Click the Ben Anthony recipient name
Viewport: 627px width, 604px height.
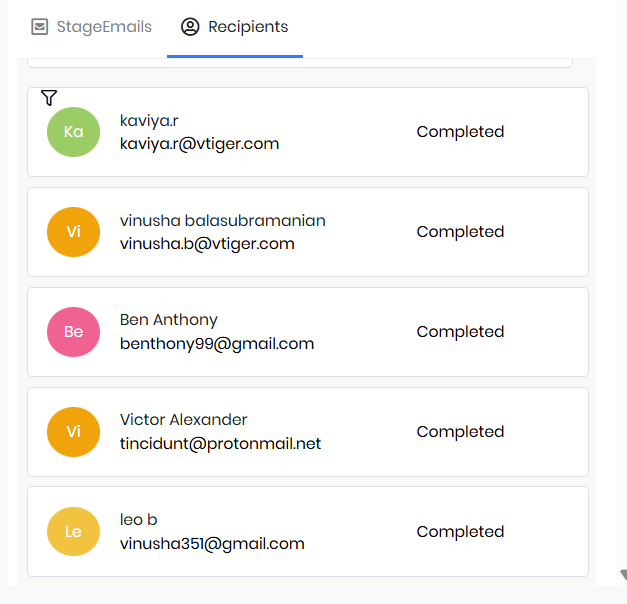(x=168, y=320)
